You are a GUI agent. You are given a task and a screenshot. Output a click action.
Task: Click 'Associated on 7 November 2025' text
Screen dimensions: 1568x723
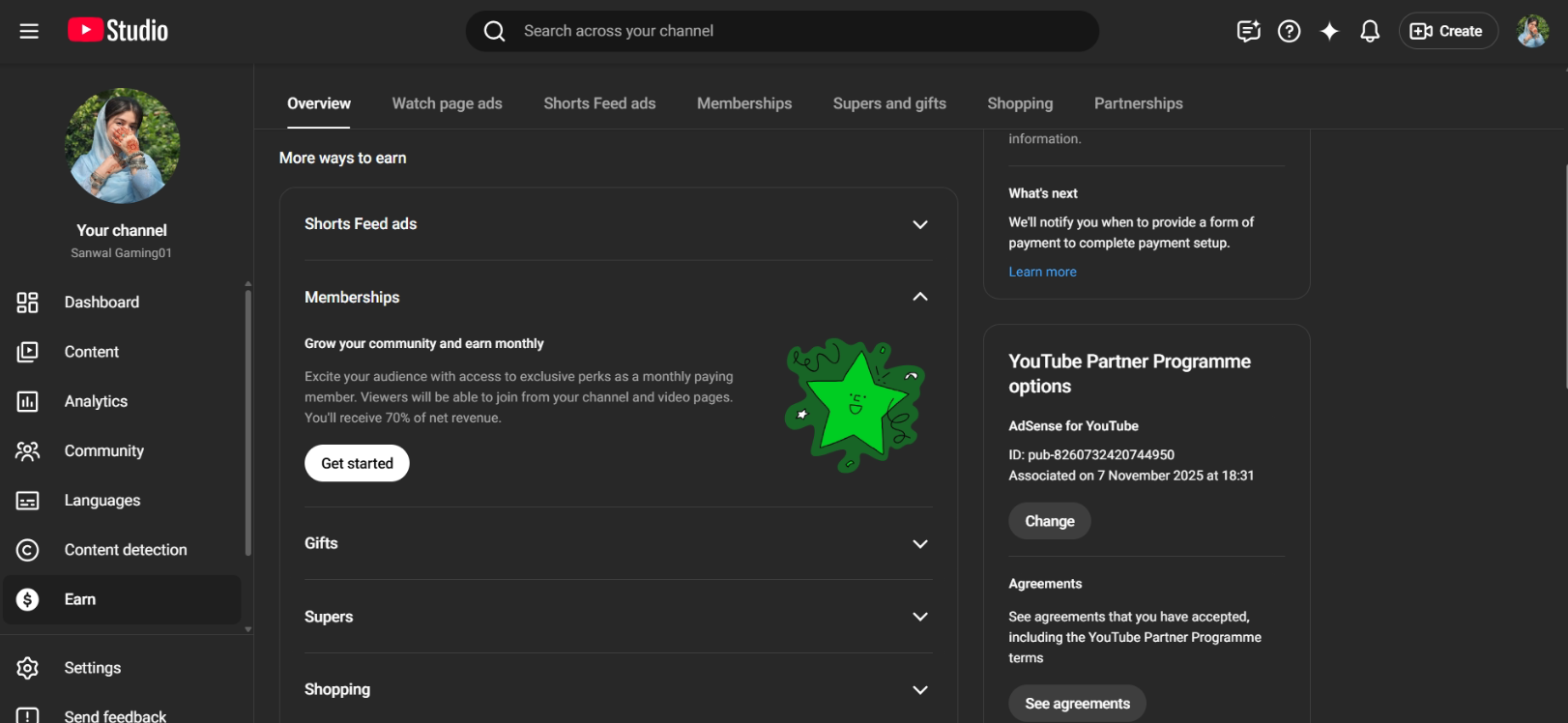coord(1131,476)
